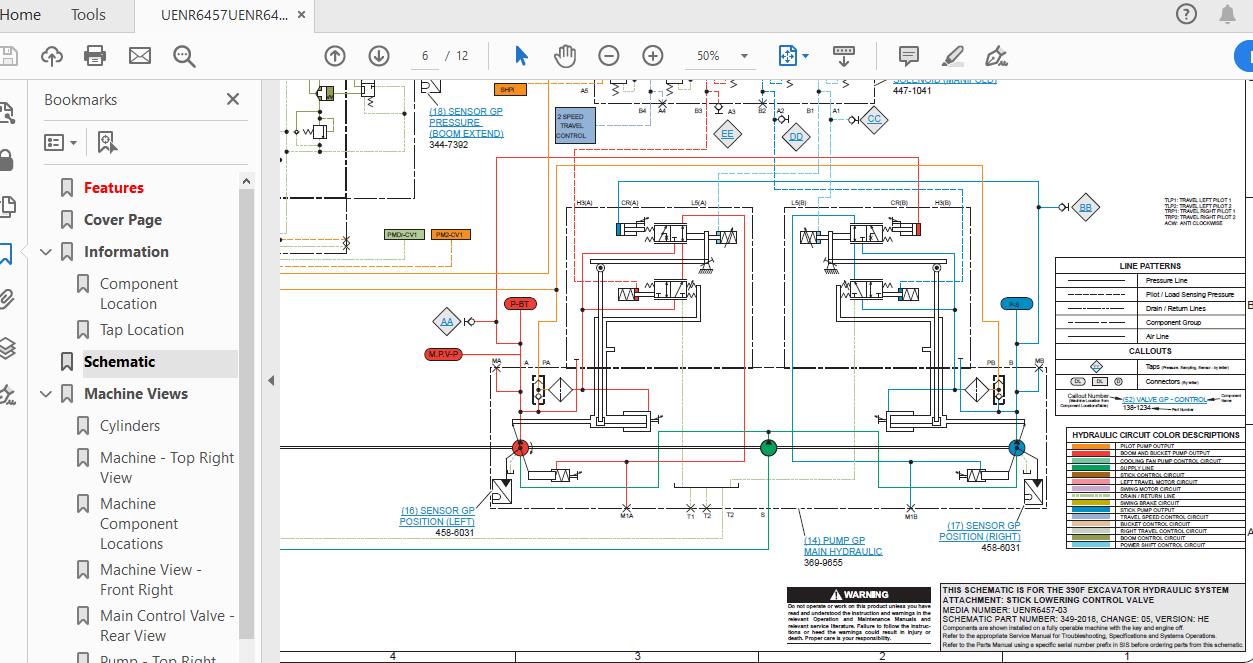
Task: Click the DD tap diamond symbol
Action: [x=796, y=137]
